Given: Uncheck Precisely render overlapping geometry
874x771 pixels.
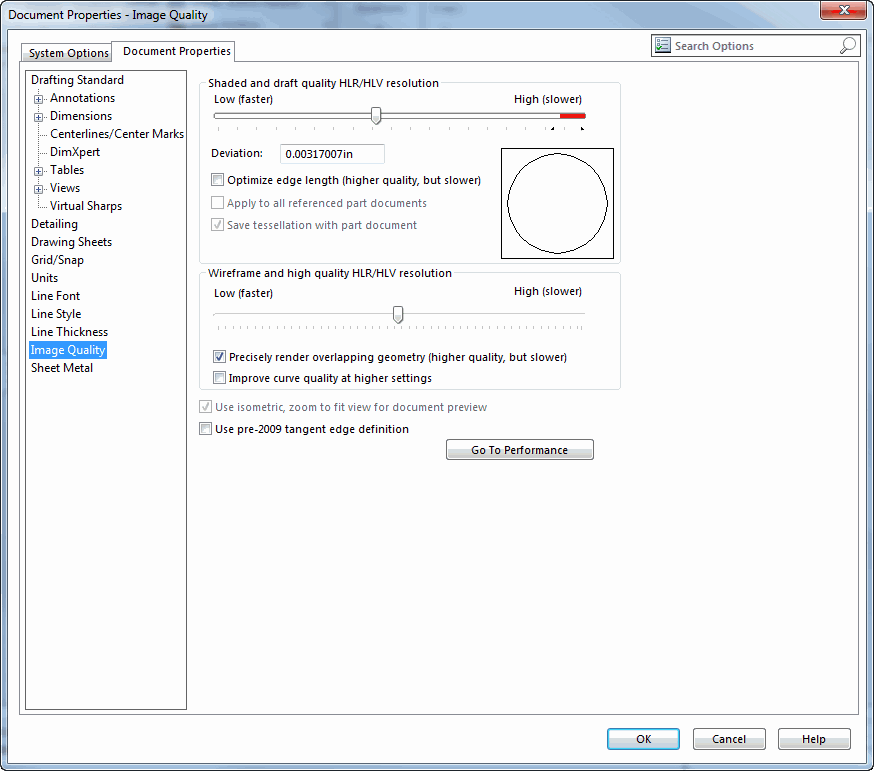Looking at the screenshot, I should tap(219, 357).
